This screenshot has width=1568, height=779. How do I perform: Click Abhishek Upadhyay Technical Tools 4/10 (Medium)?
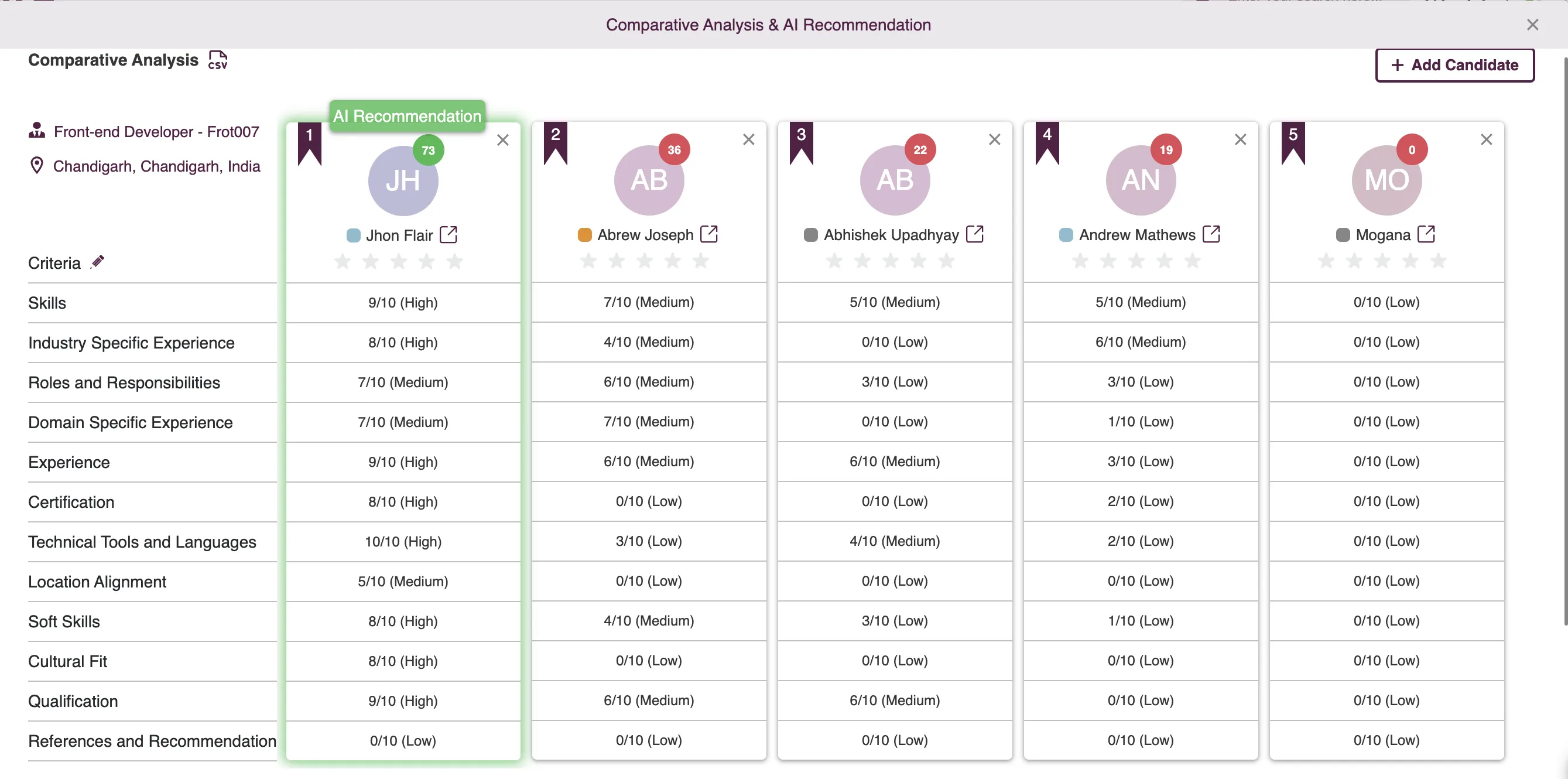[895, 541]
